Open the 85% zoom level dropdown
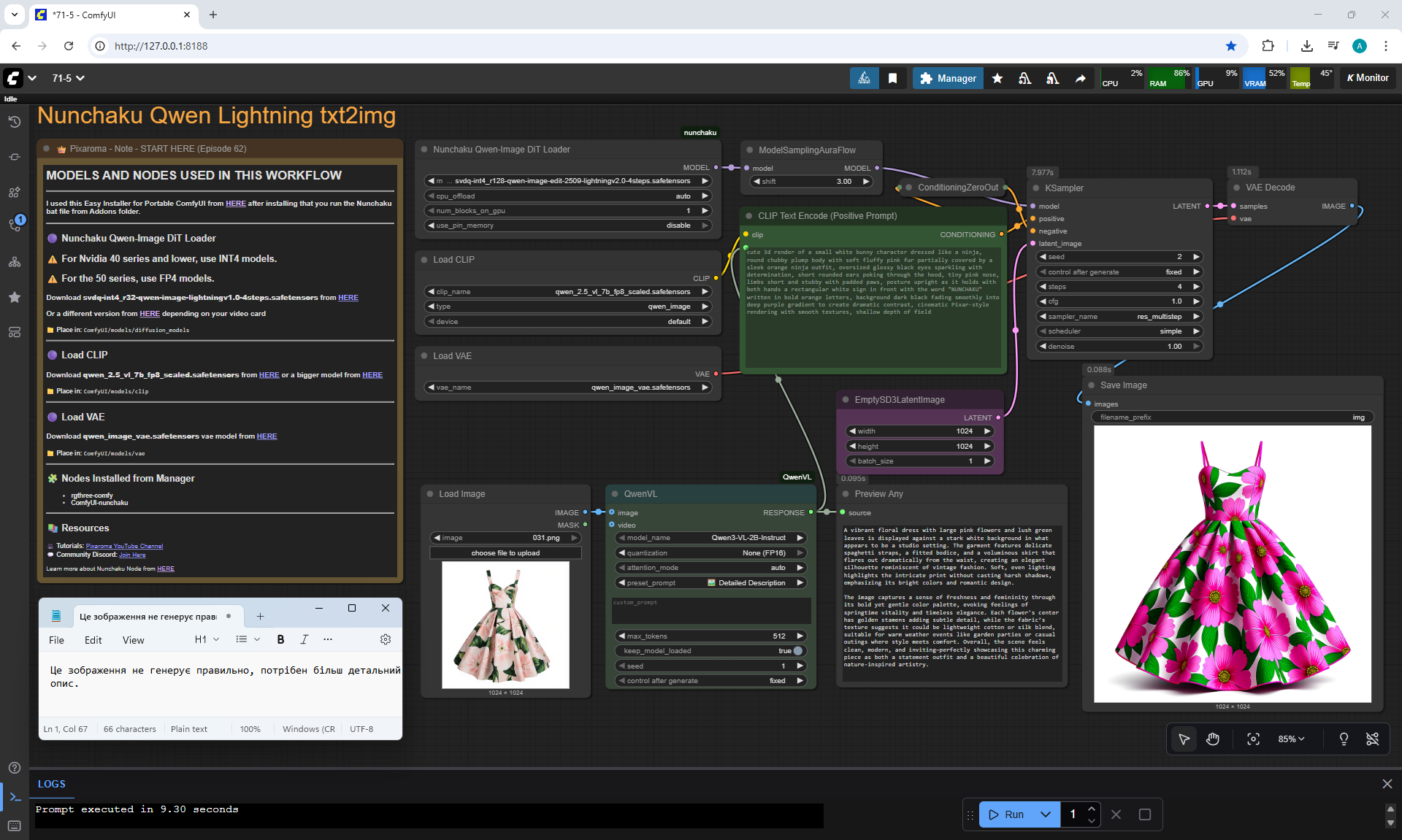Image resolution: width=1402 pixels, height=840 pixels. click(x=1291, y=739)
